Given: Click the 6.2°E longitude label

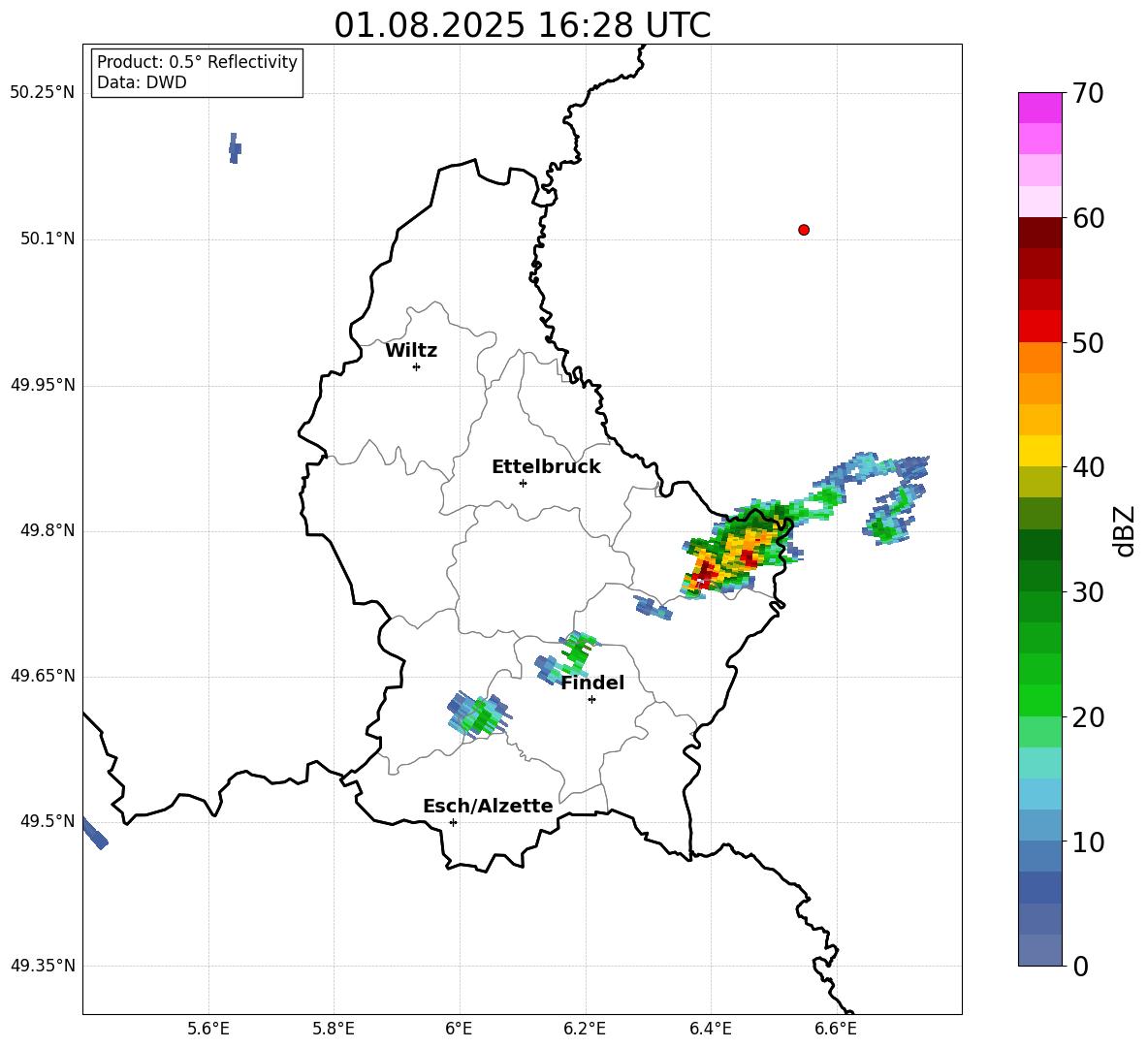Looking at the screenshot, I should pos(585,1029).
